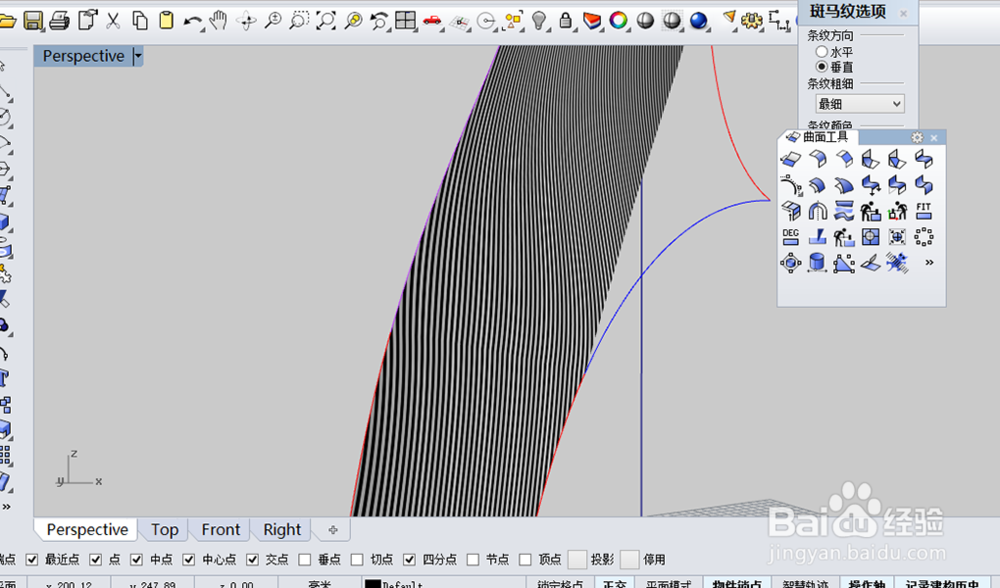Select the 曲面工具 panel tab

(818, 137)
